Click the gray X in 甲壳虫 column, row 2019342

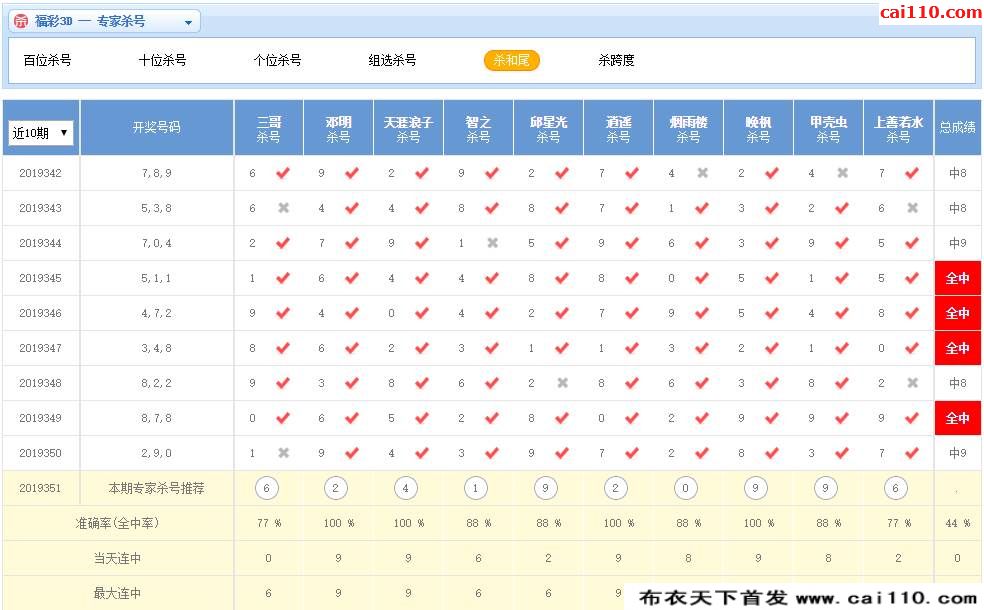pyautogui.click(x=843, y=173)
